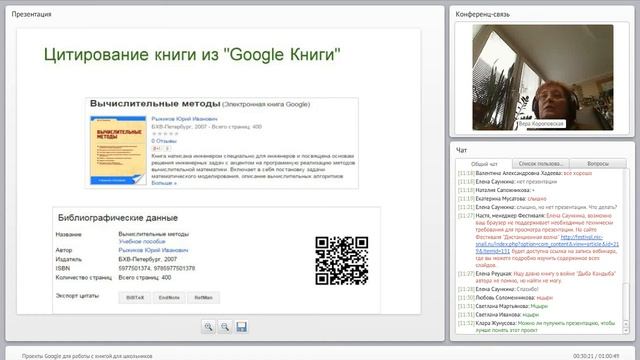This screenshot has height=360, width=640.
Task: Click the БХВ-Петербург, 2007 publisher value
Action: point(147,259)
